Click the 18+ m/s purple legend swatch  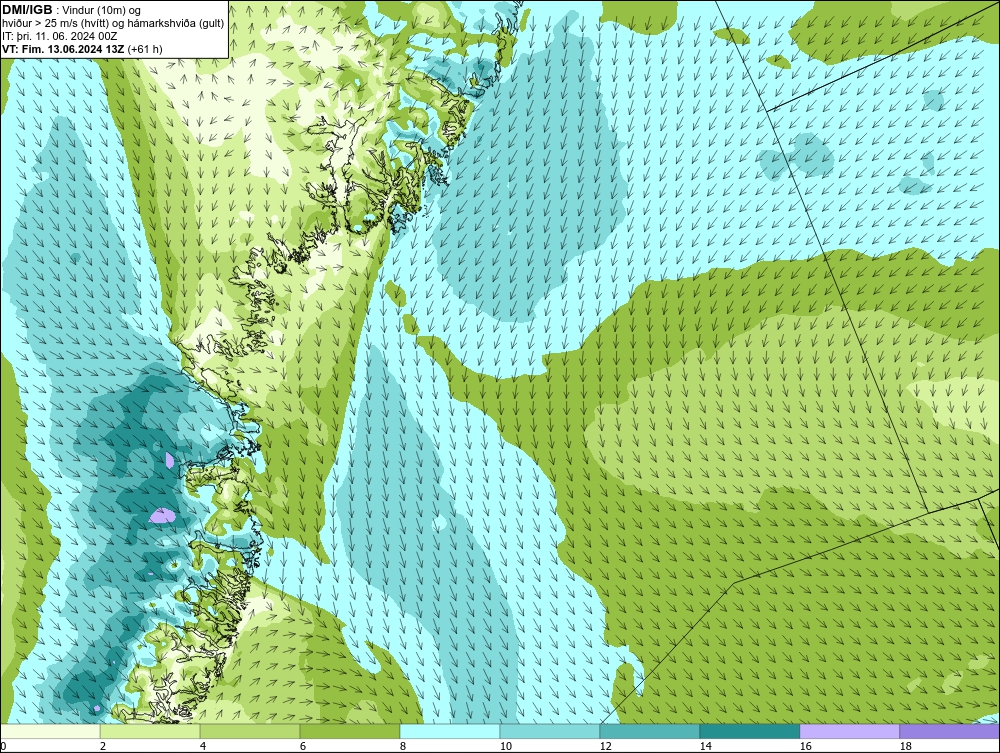click(x=950, y=731)
